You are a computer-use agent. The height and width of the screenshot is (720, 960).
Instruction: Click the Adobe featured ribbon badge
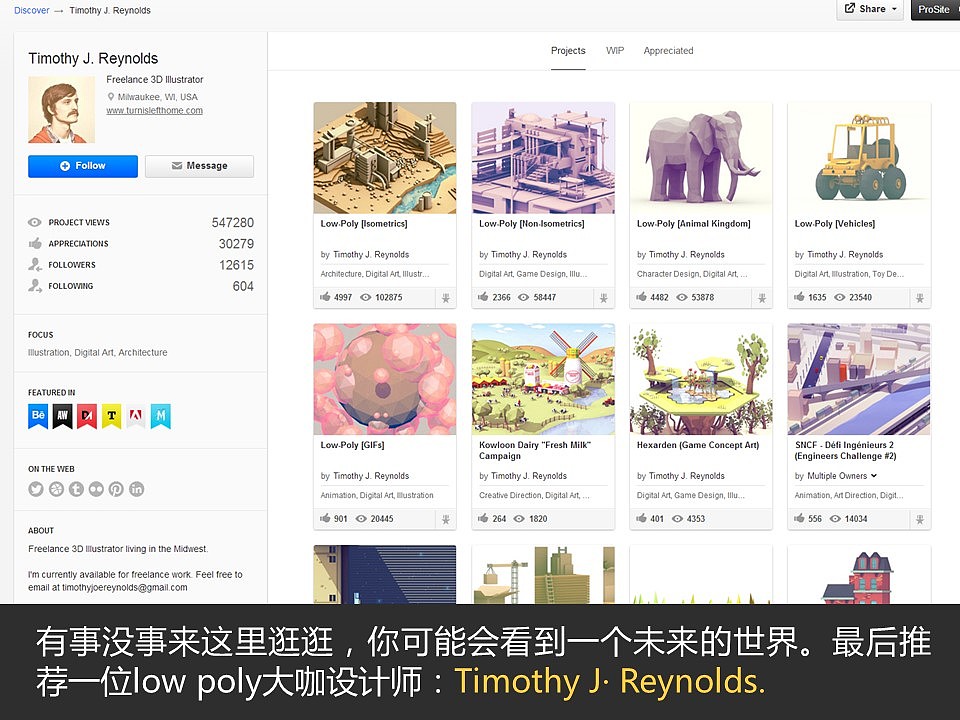pyautogui.click(x=134, y=415)
